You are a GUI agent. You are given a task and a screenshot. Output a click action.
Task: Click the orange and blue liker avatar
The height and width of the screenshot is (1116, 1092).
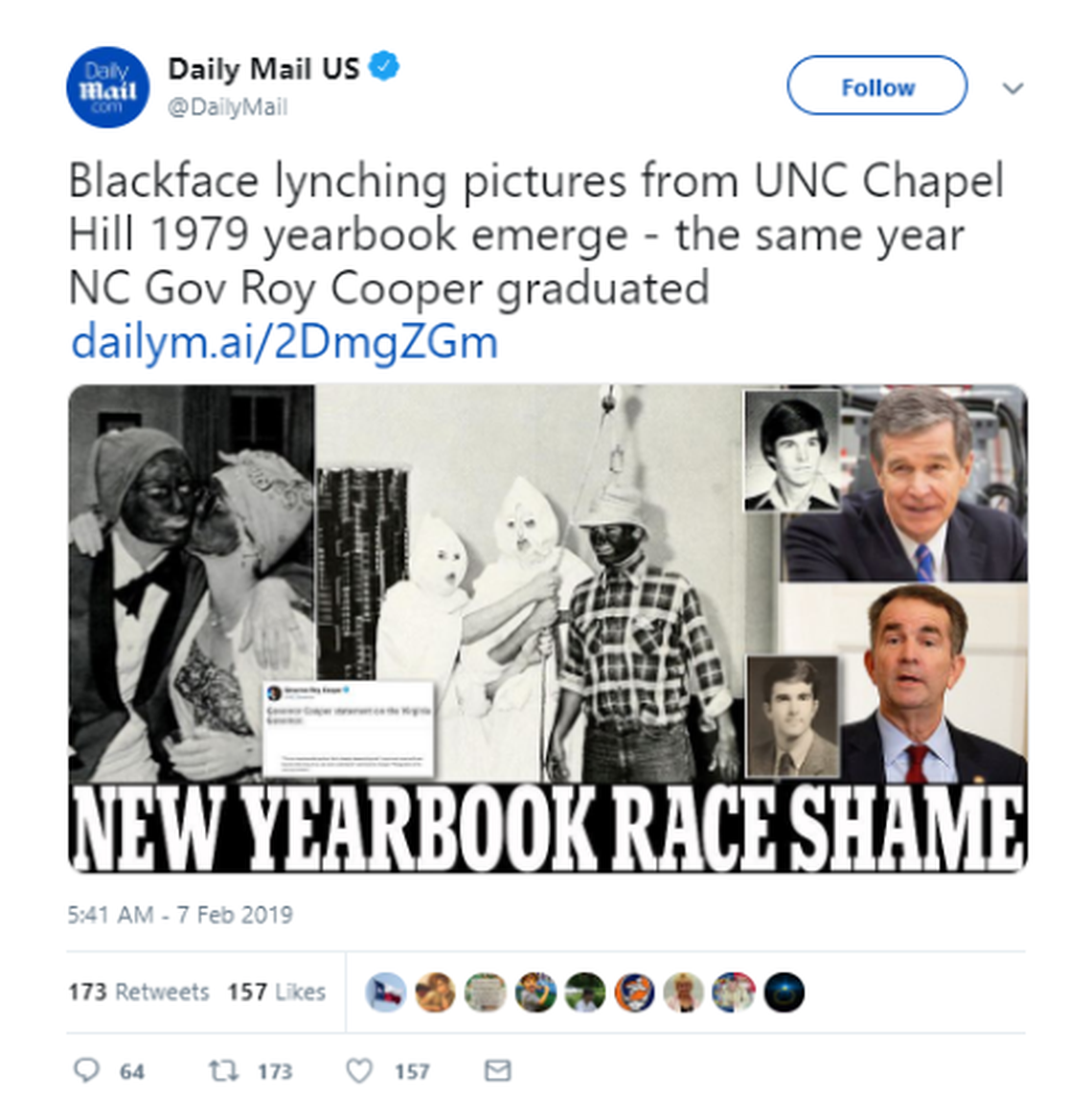[x=634, y=992]
